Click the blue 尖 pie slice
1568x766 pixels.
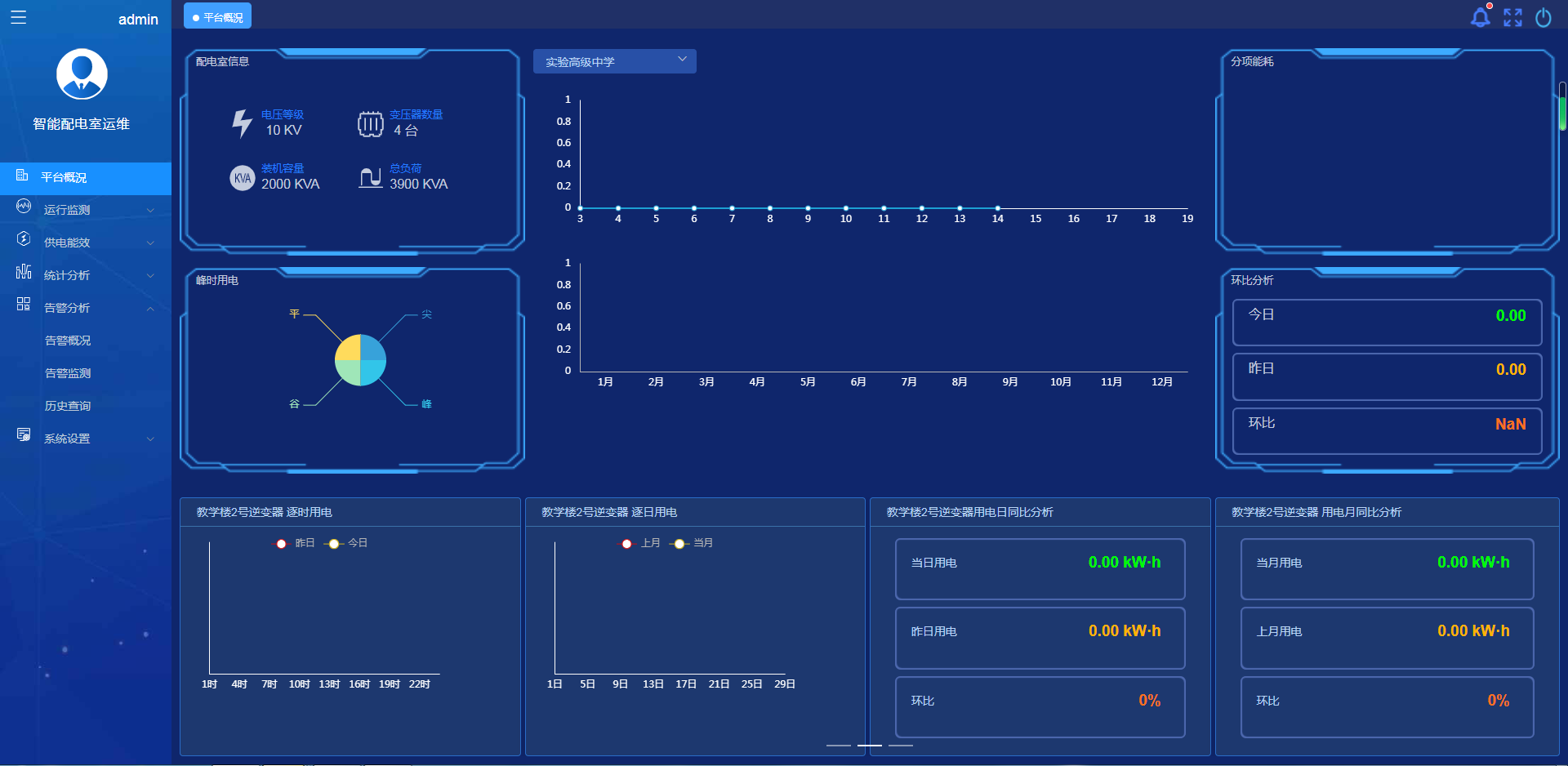coord(373,348)
